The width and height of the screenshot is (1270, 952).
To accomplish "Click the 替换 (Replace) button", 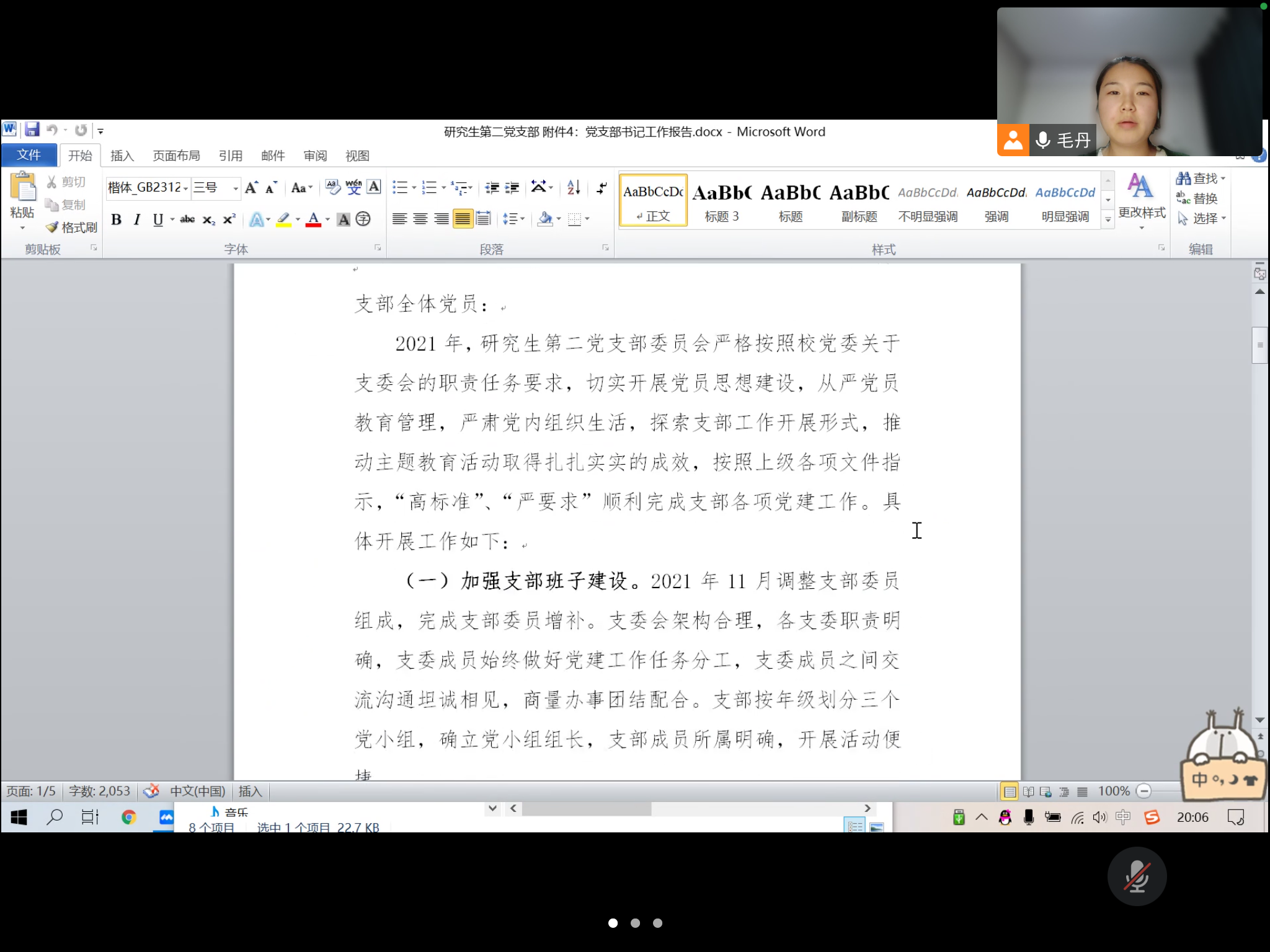I will click(1197, 198).
